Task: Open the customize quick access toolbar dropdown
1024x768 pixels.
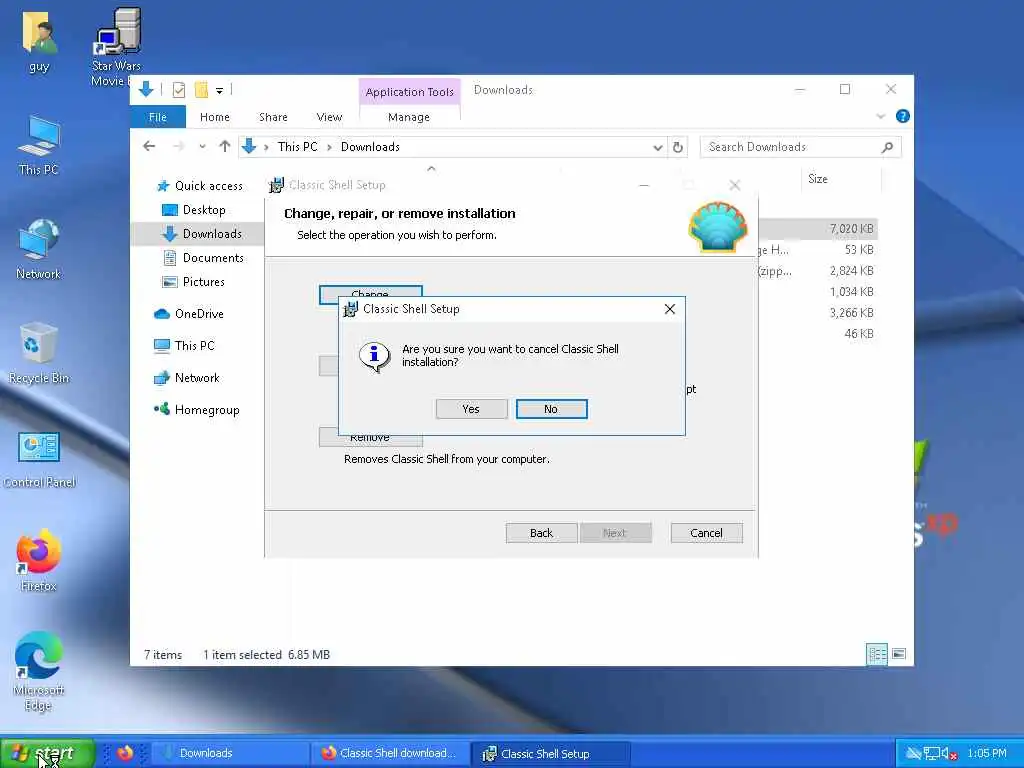Action: (219, 90)
